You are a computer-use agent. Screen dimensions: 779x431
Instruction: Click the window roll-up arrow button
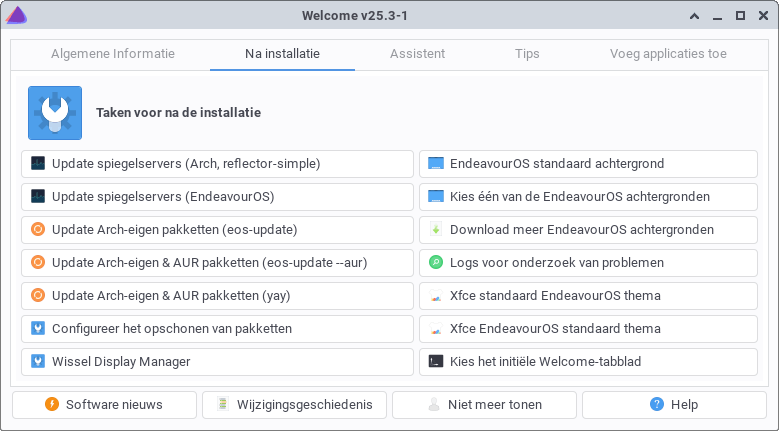[x=695, y=16]
